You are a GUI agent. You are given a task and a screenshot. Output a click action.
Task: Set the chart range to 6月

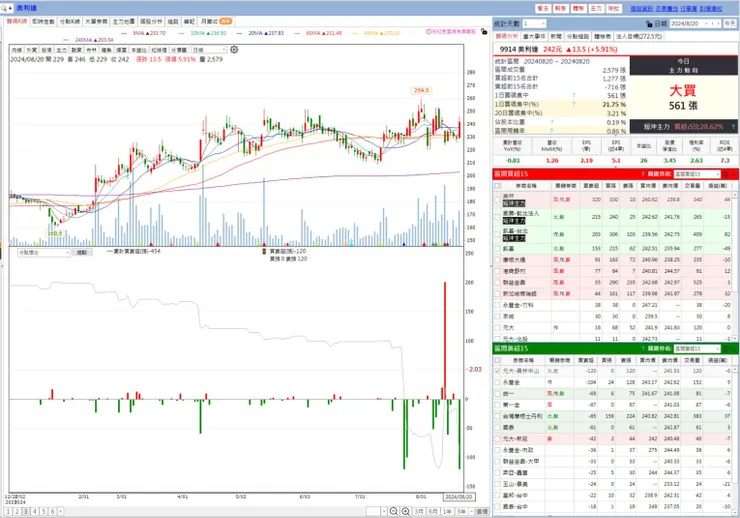point(433,511)
